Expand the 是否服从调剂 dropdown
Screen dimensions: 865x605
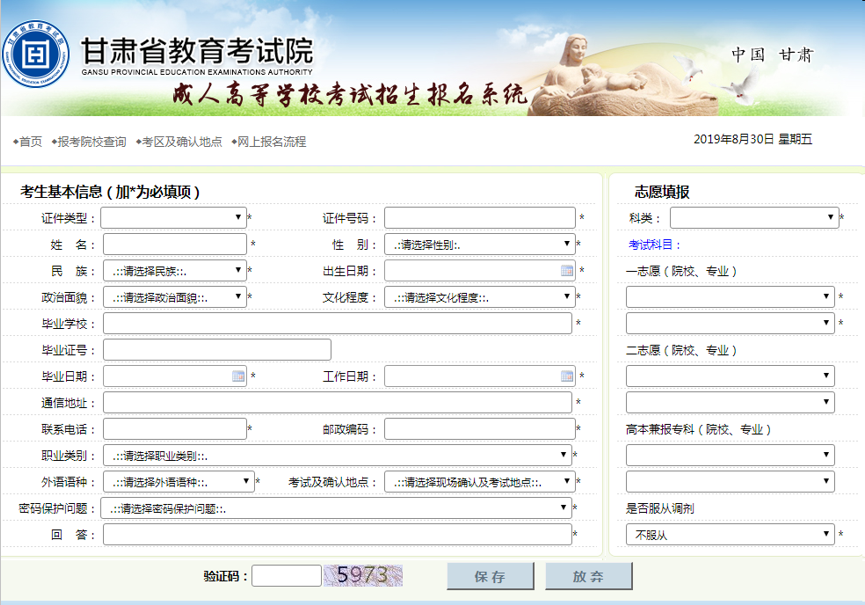(730, 535)
